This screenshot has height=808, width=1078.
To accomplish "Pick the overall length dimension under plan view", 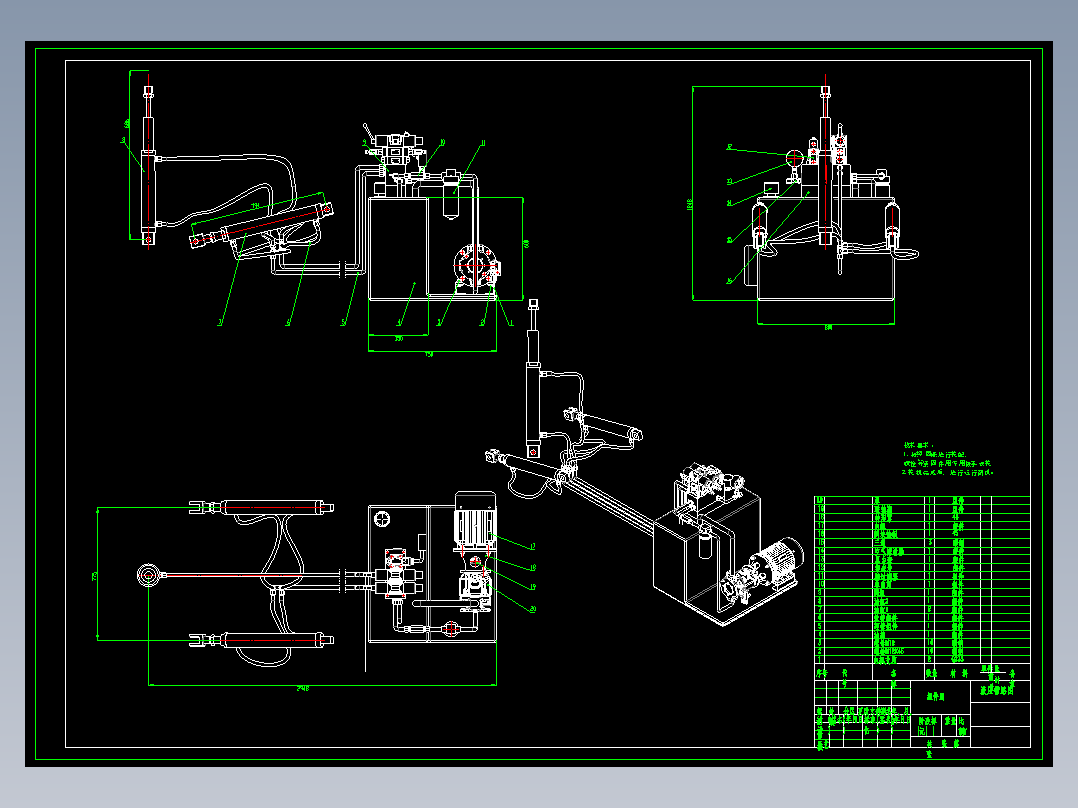I will (303, 688).
